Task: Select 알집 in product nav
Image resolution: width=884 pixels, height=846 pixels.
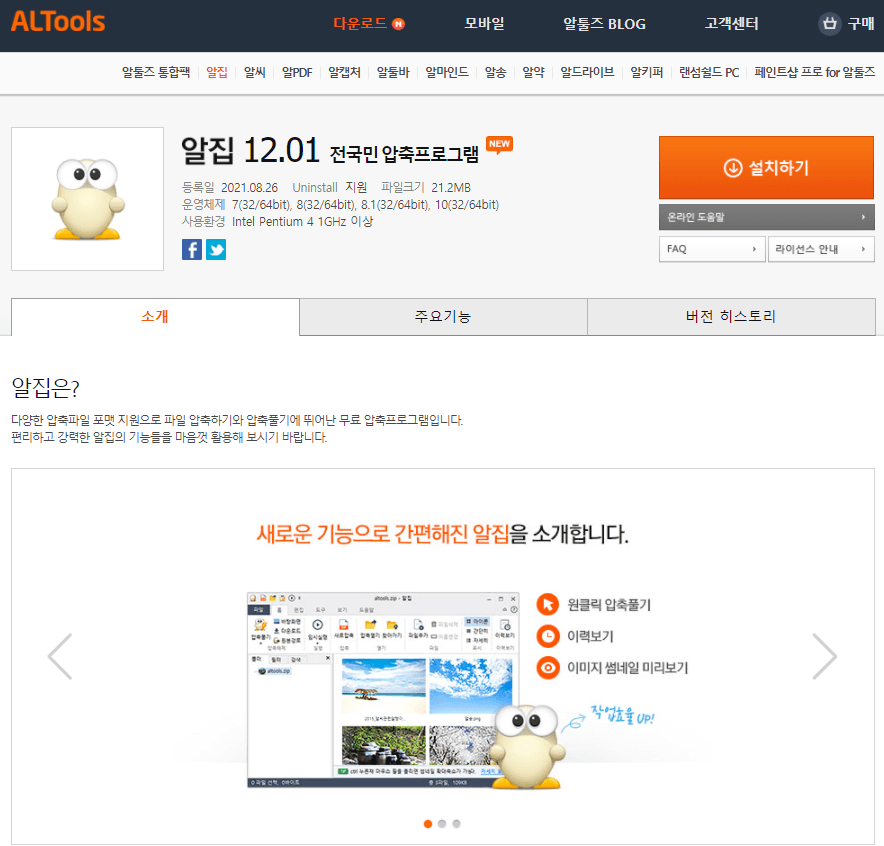Action: point(216,72)
